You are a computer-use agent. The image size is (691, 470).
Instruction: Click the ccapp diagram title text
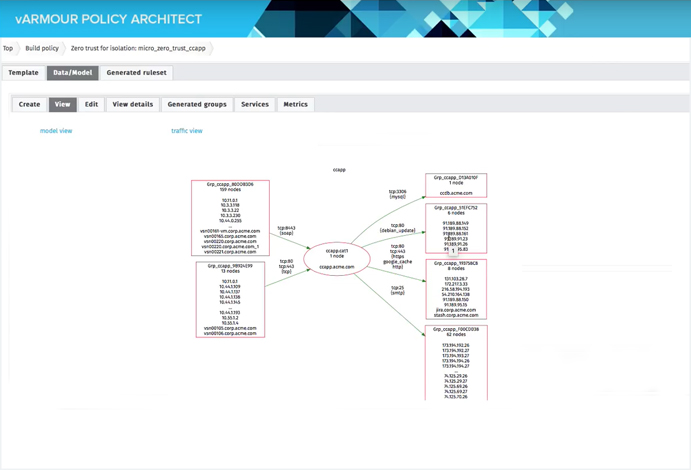[339, 170]
